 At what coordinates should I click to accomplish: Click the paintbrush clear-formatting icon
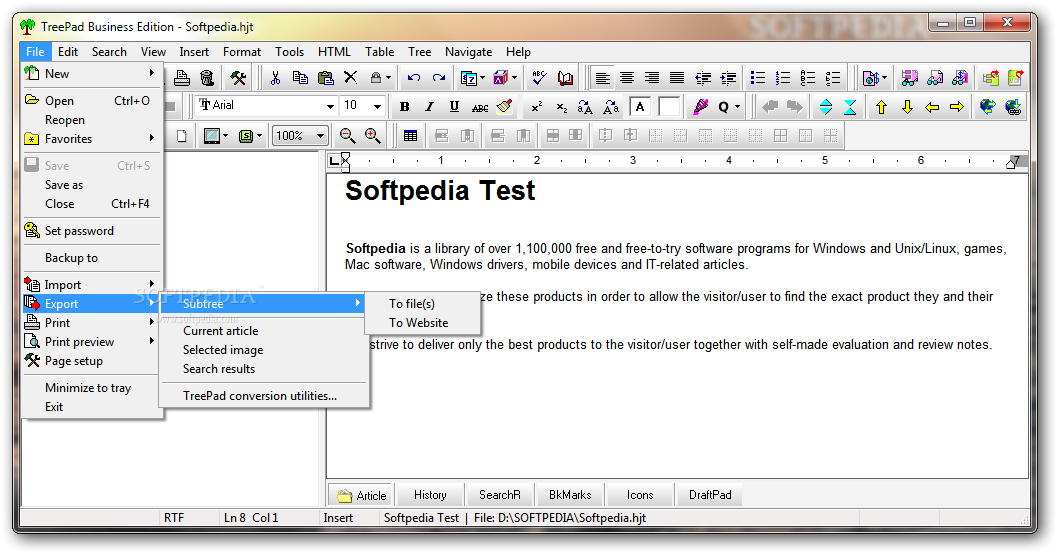(x=505, y=107)
